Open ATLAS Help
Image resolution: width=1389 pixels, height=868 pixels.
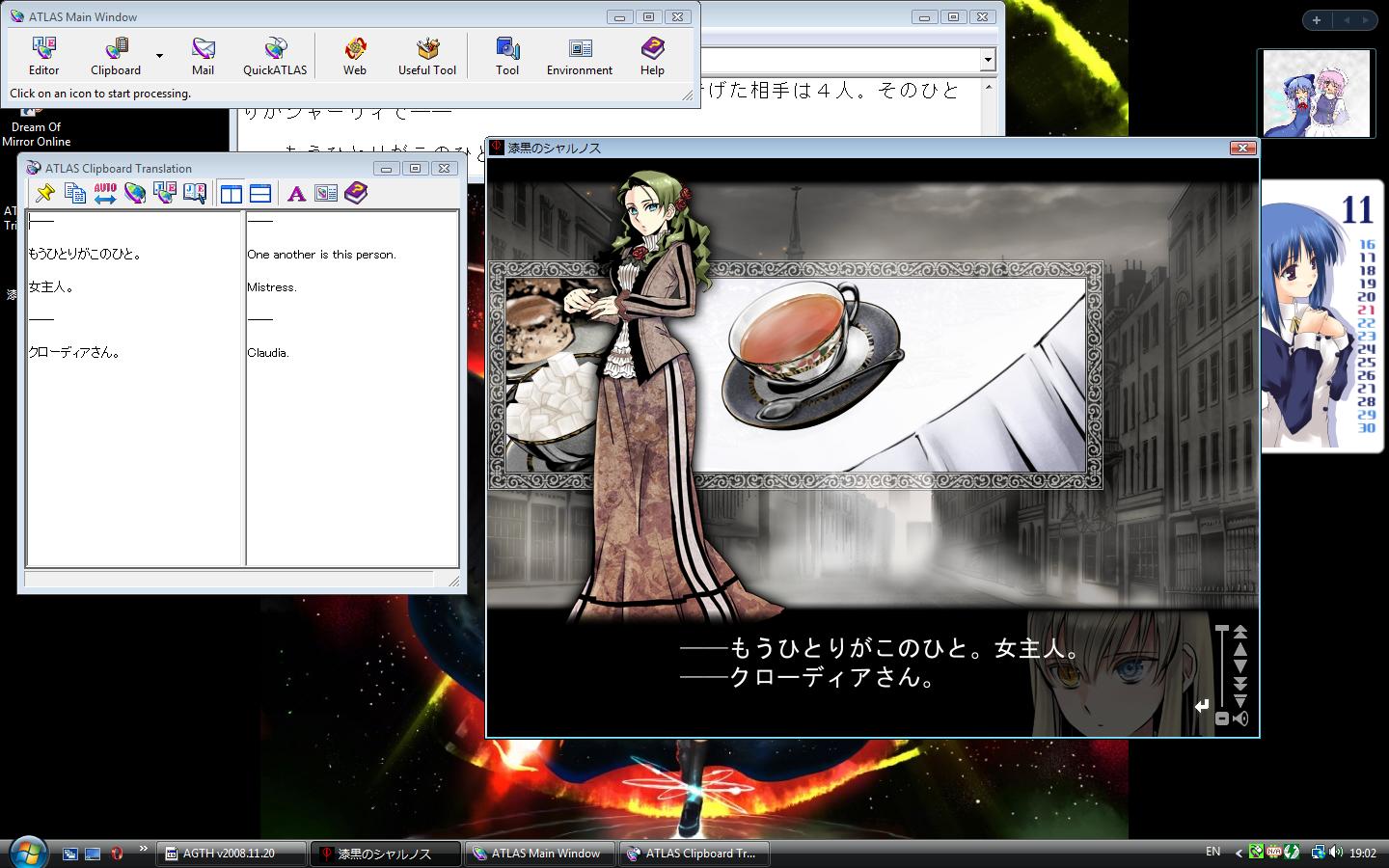pos(652,56)
